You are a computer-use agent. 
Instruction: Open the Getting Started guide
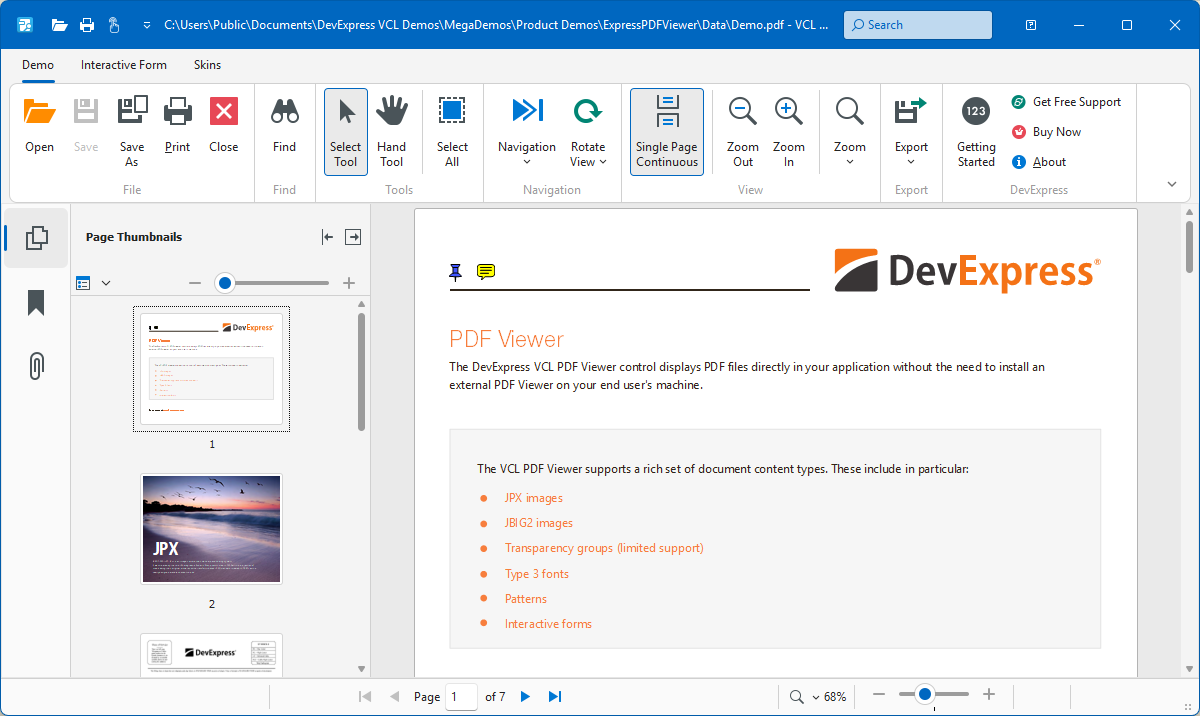[976, 130]
